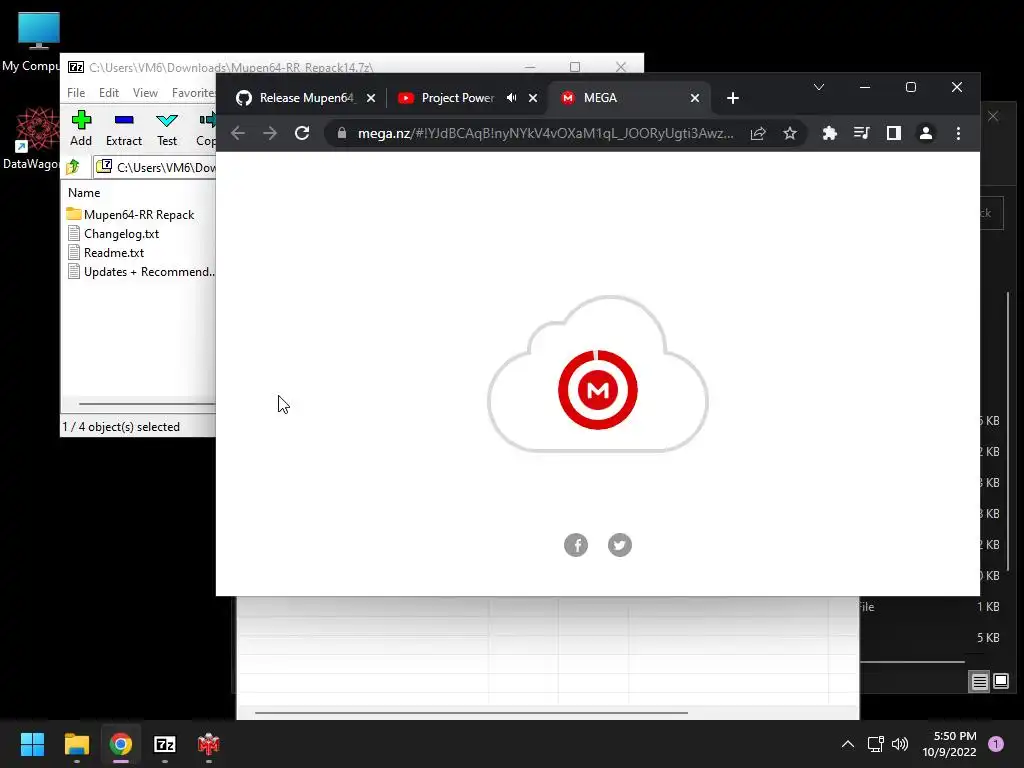
Task: Bookmark this MEGA page with star
Action: [x=790, y=133]
